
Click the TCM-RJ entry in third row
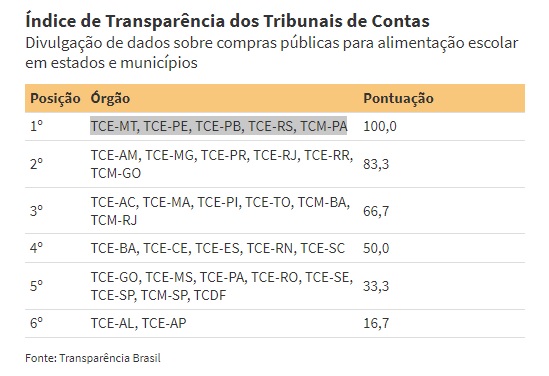114,220
